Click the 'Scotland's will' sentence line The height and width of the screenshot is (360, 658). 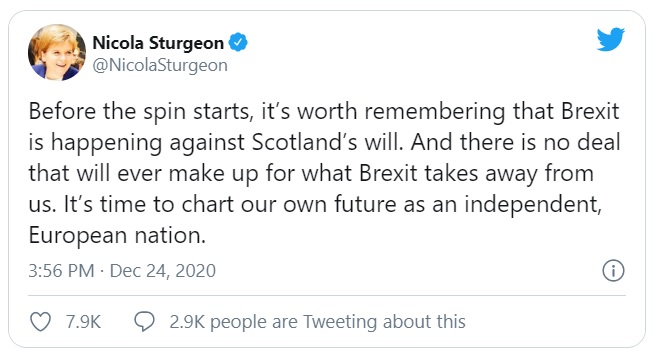[324, 143]
